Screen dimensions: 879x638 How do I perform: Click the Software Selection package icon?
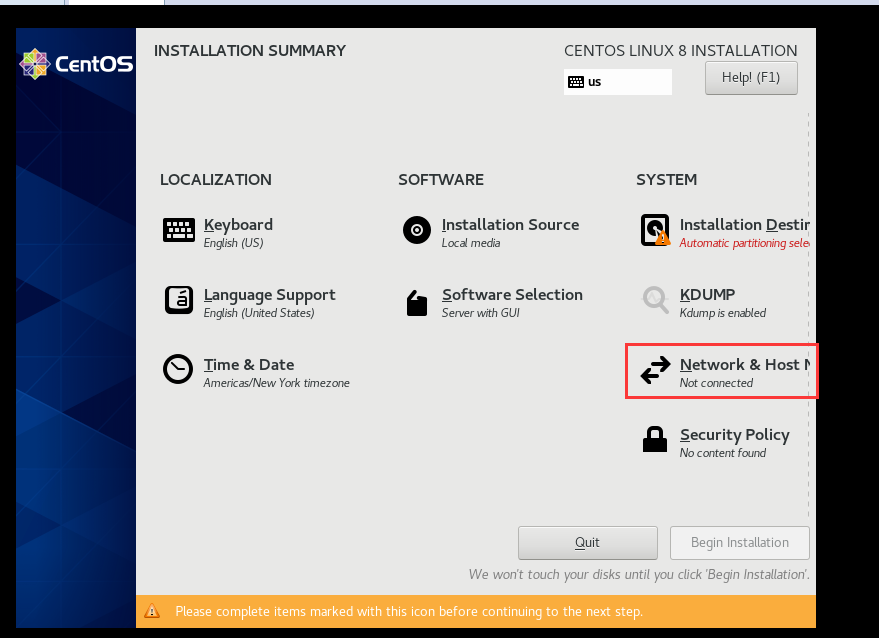pos(417,303)
